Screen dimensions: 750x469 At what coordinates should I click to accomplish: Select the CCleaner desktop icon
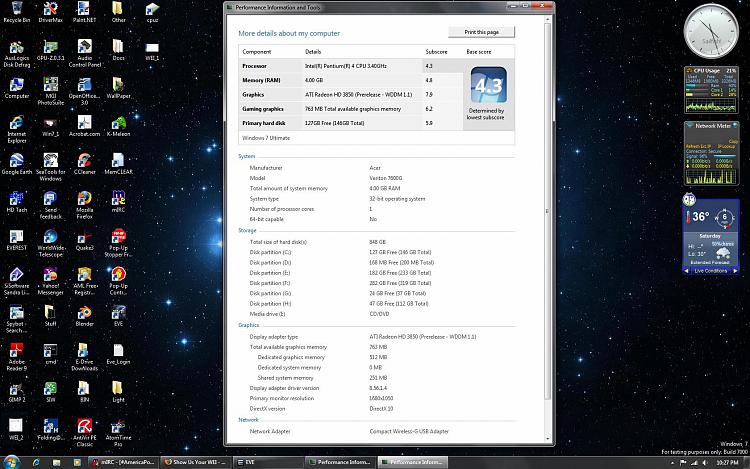coord(85,164)
